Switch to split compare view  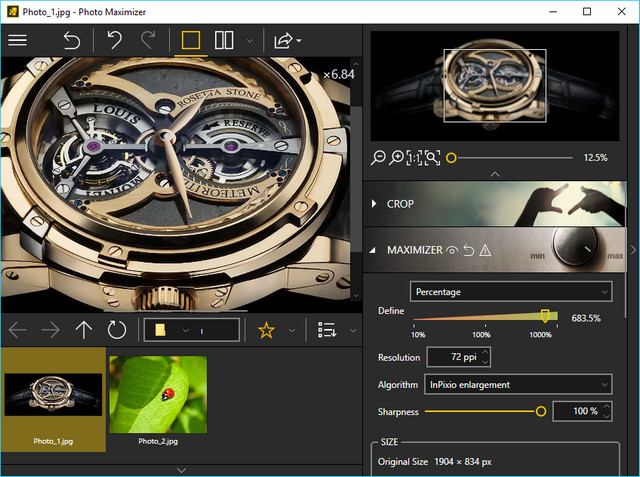click(x=224, y=41)
